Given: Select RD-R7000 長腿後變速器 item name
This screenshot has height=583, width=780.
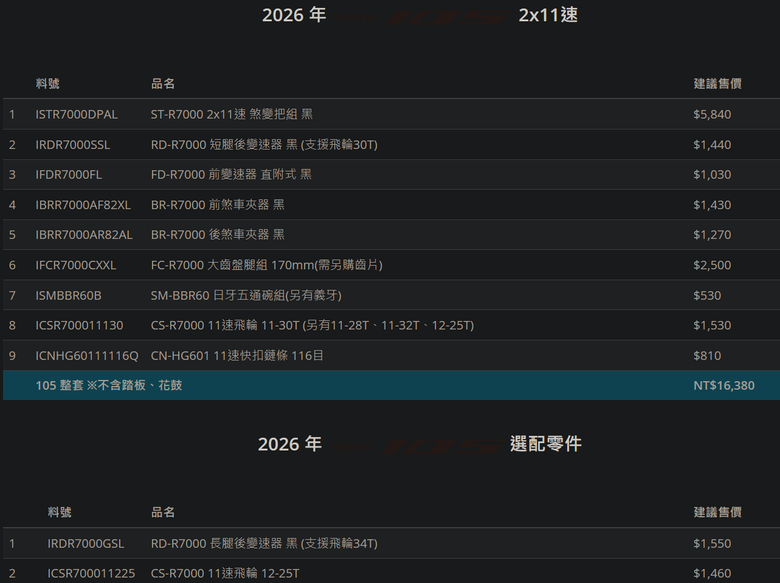Looking at the screenshot, I should (264, 544).
